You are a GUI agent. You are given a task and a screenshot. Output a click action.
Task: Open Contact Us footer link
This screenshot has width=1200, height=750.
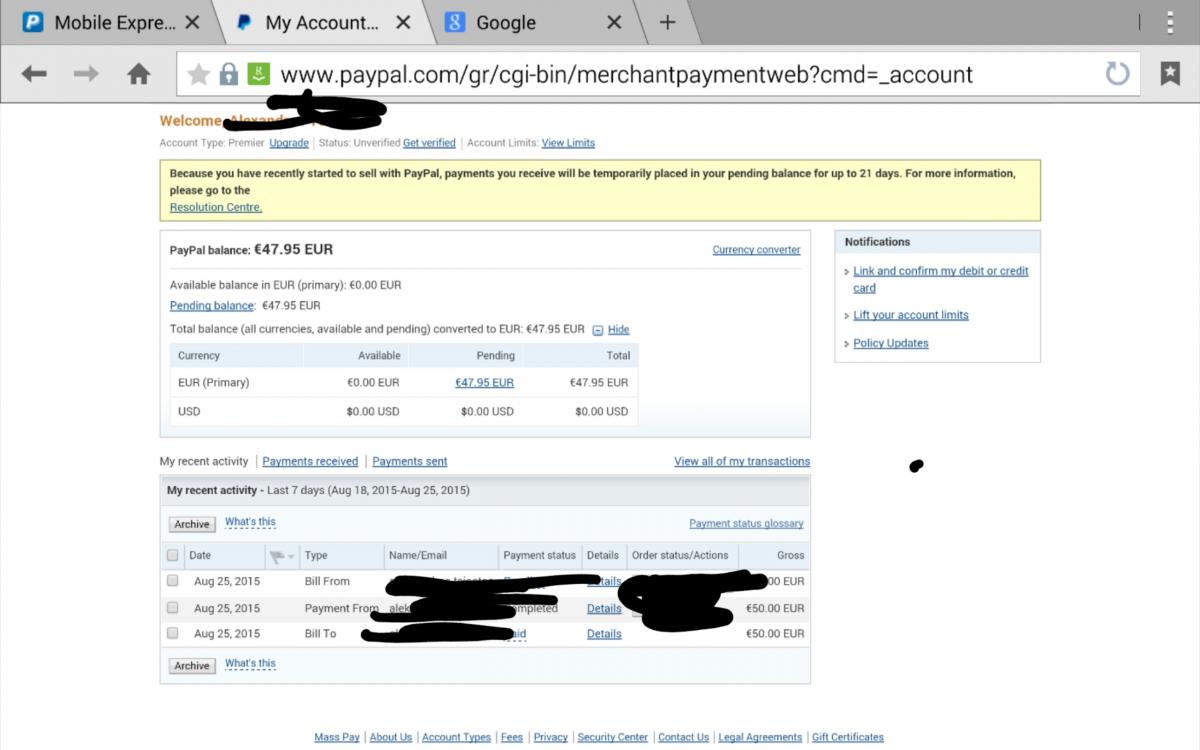[x=684, y=738]
